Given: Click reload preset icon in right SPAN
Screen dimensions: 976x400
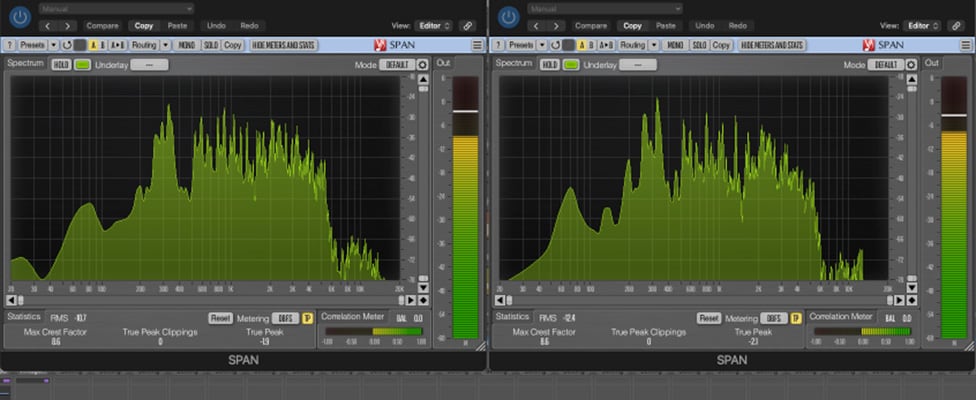Looking at the screenshot, I should 555,45.
